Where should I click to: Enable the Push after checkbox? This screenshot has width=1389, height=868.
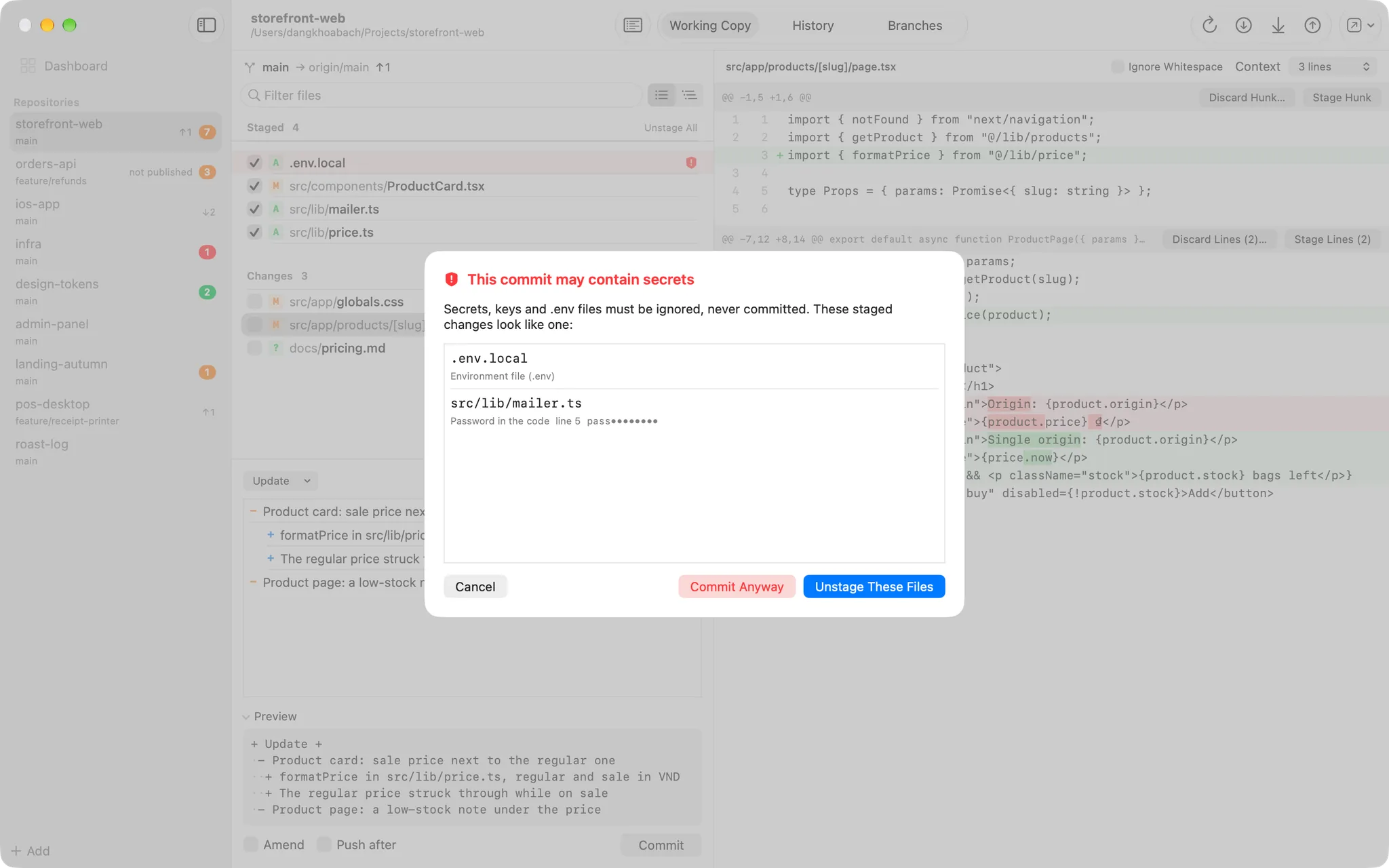[x=324, y=844]
